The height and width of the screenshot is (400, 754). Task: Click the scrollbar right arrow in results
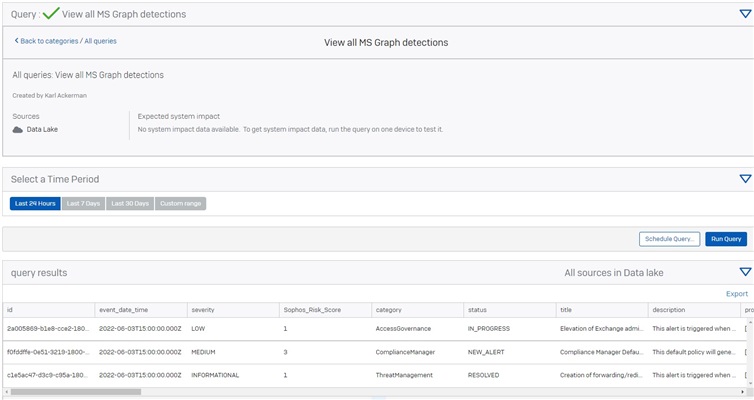pos(743,392)
